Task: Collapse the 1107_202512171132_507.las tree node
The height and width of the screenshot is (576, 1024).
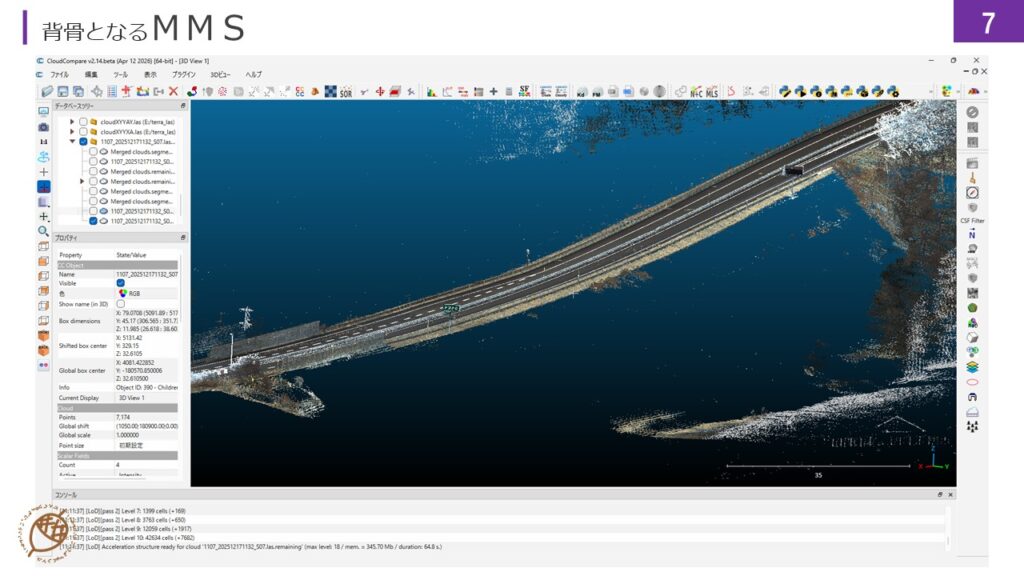Action: point(72,142)
